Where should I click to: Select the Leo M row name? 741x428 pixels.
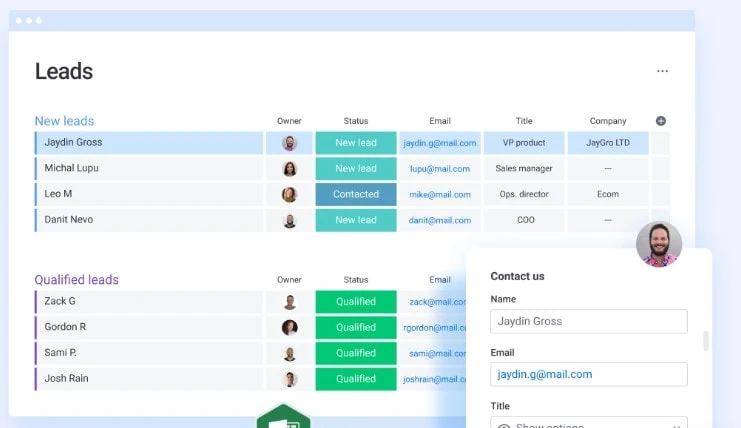pos(58,194)
